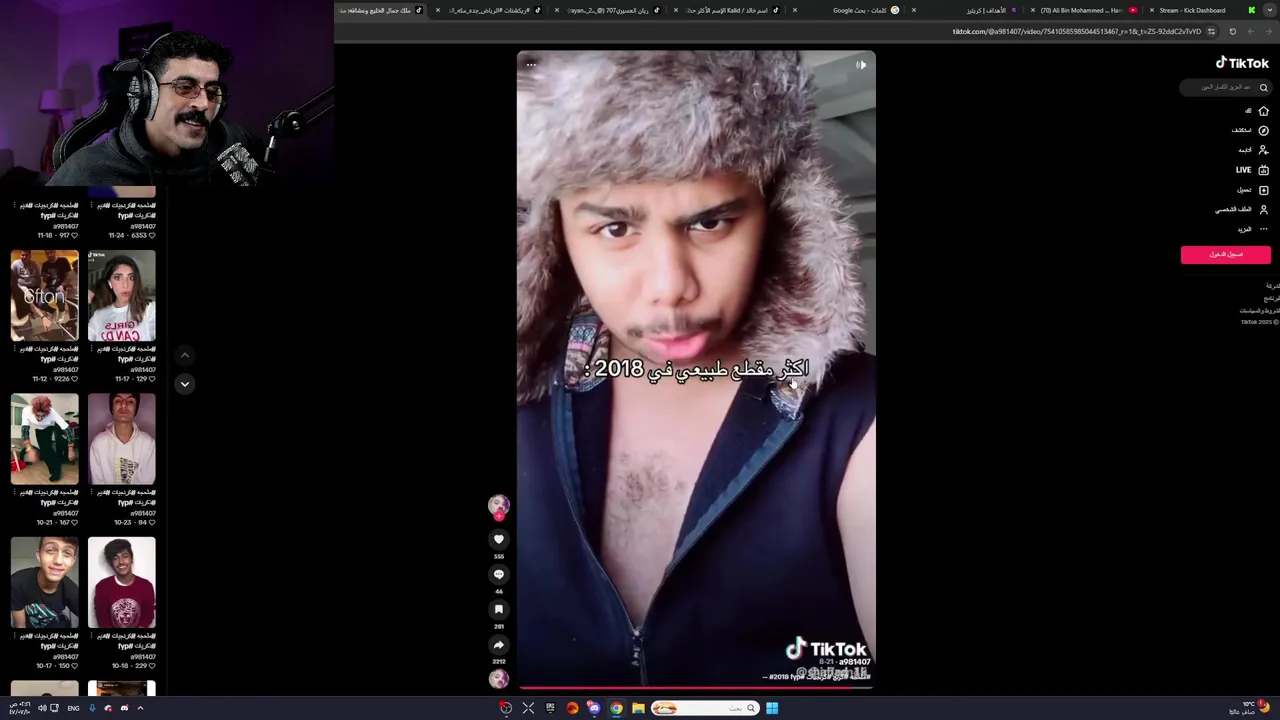Open the Explore compass sidebar item
The height and width of the screenshot is (720, 1280).
click(x=1250, y=130)
